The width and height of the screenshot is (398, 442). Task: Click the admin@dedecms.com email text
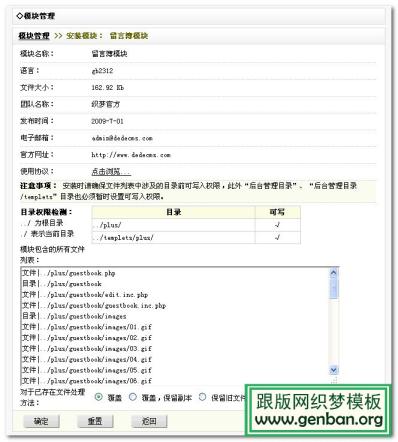[x=122, y=138]
